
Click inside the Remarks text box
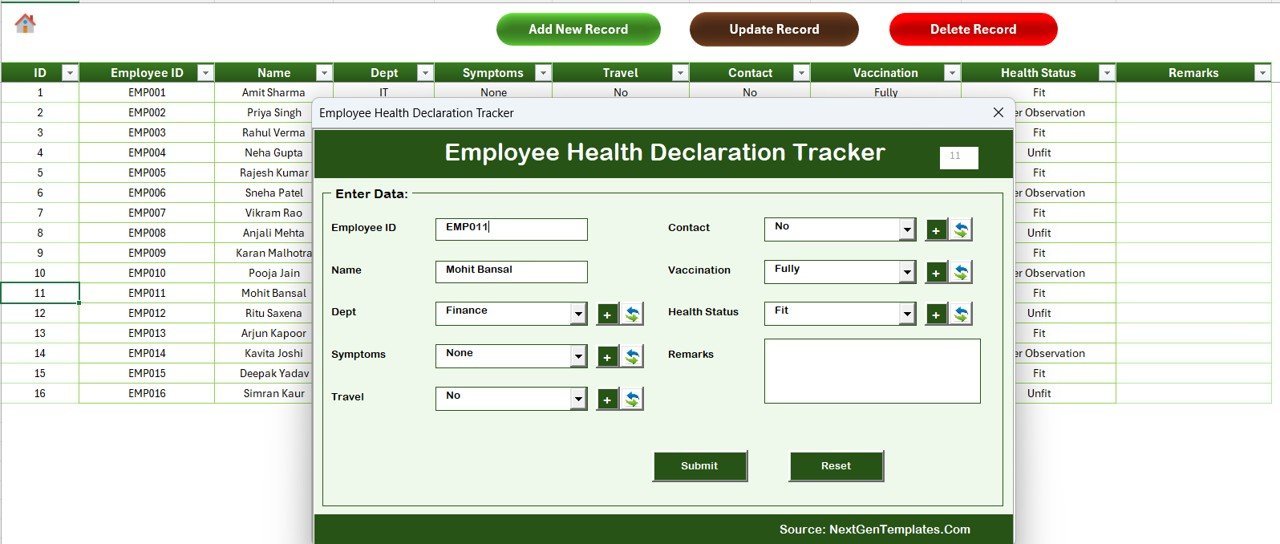872,371
